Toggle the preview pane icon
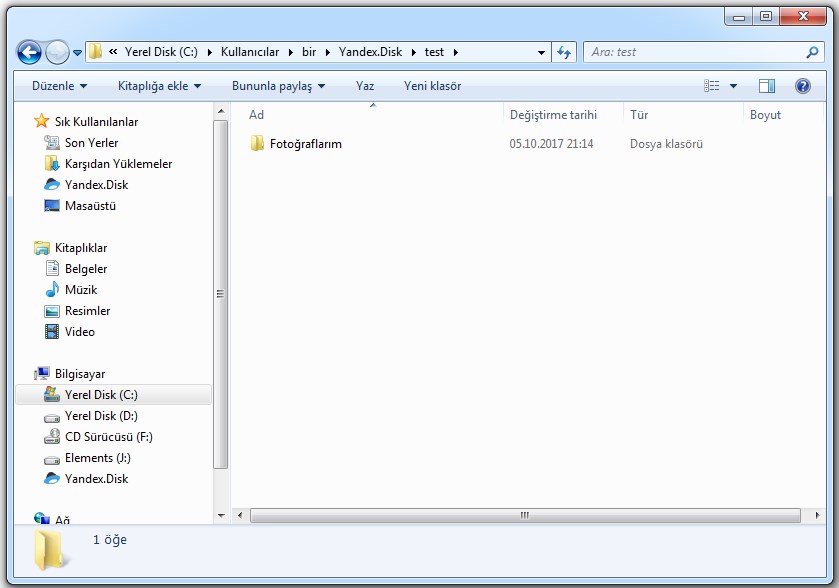839x588 pixels. click(767, 86)
